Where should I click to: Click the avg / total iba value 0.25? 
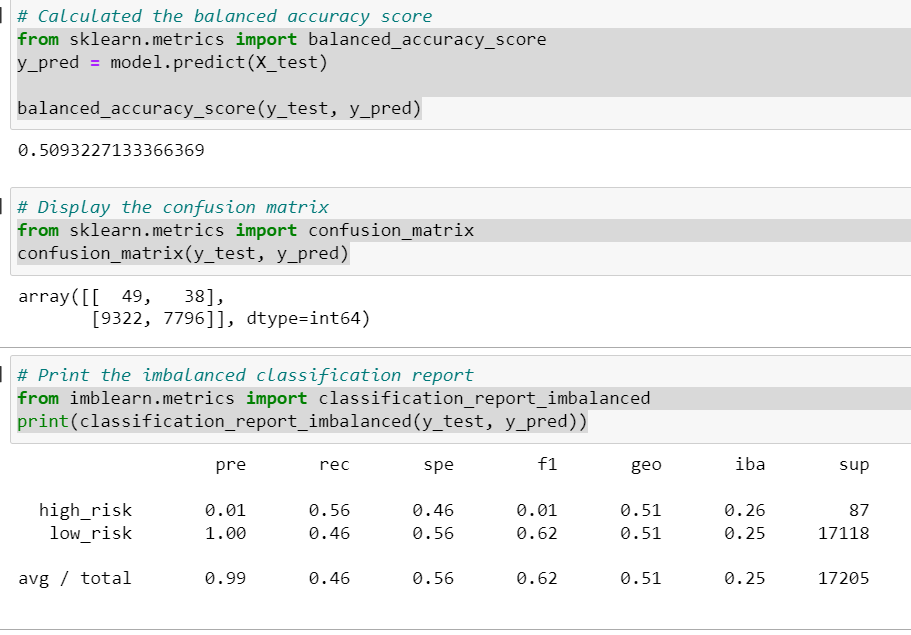coord(745,579)
